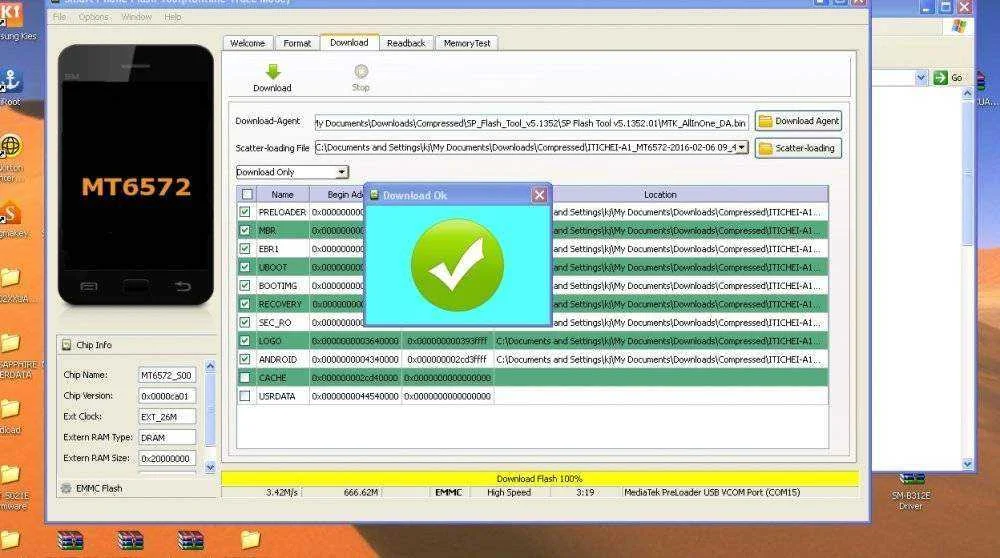Screen dimensions: 1000x558
Task: Open the yellow folder beside WinRAR archives
Action: [251, 540]
